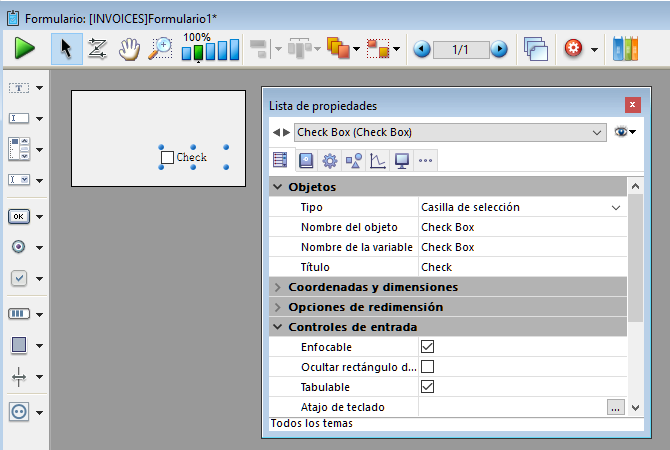Screen dimensions: 670x450
Task: Activate the hand pan tool
Action: 128,48
